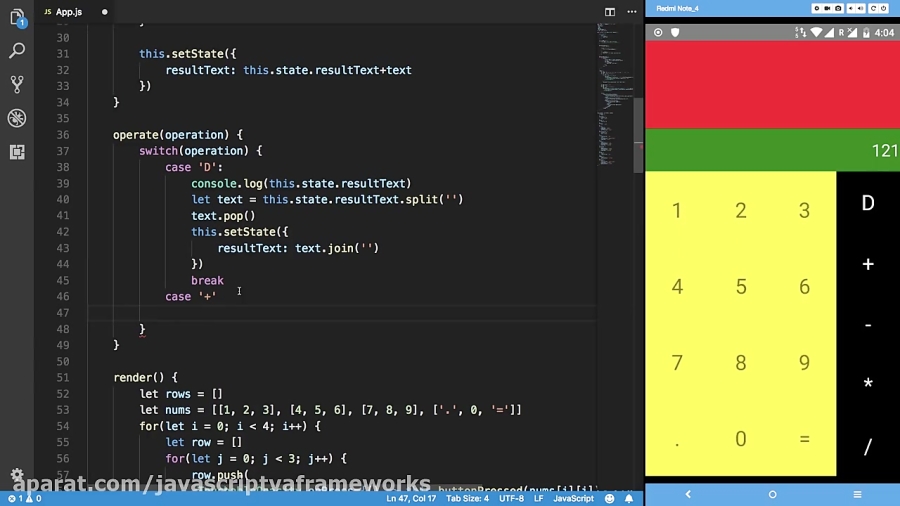The width and height of the screenshot is (900, 506).
Task: Open the Extensions view in the activity bar
Action: [17, 152]
